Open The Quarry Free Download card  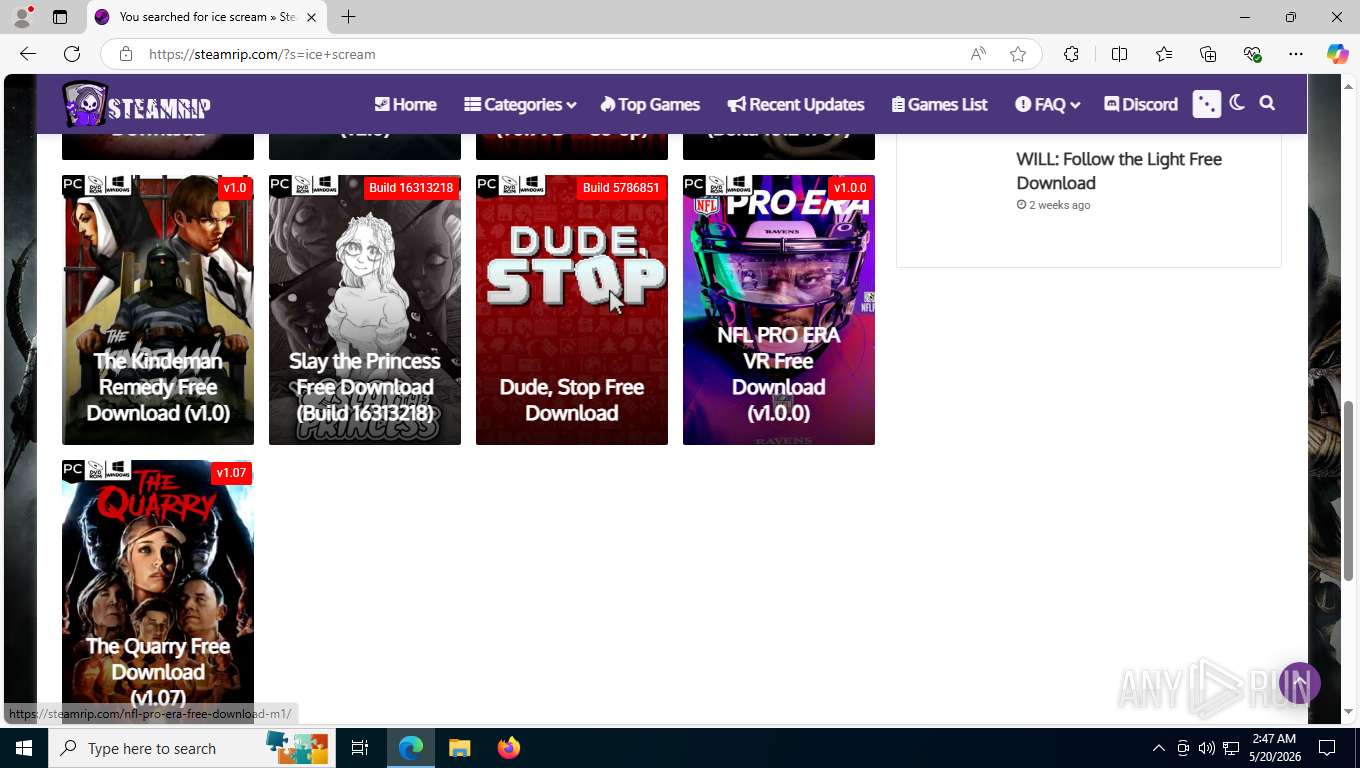point(158,590)
